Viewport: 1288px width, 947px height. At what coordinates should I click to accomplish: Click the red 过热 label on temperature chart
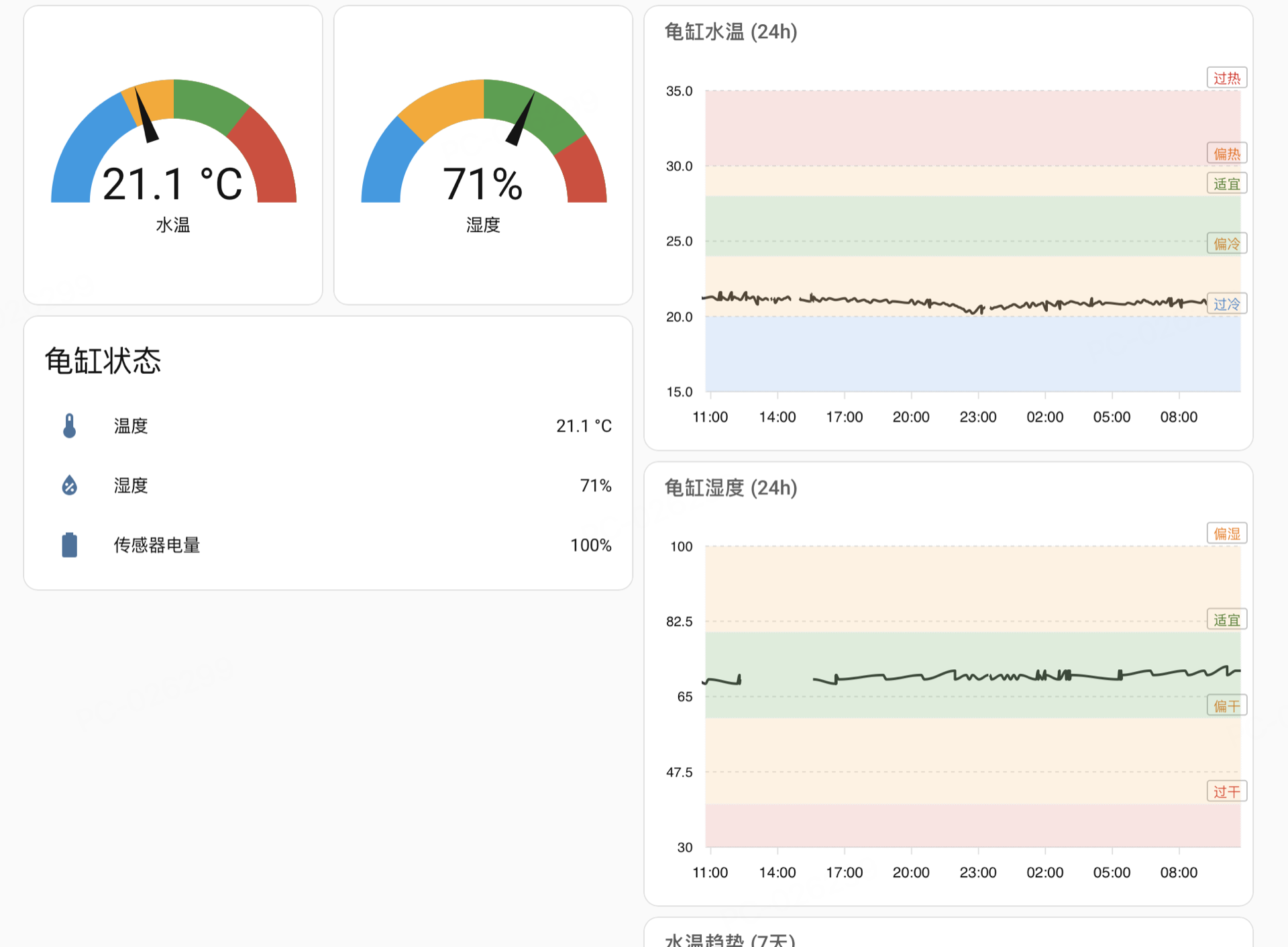[1226, 78]
